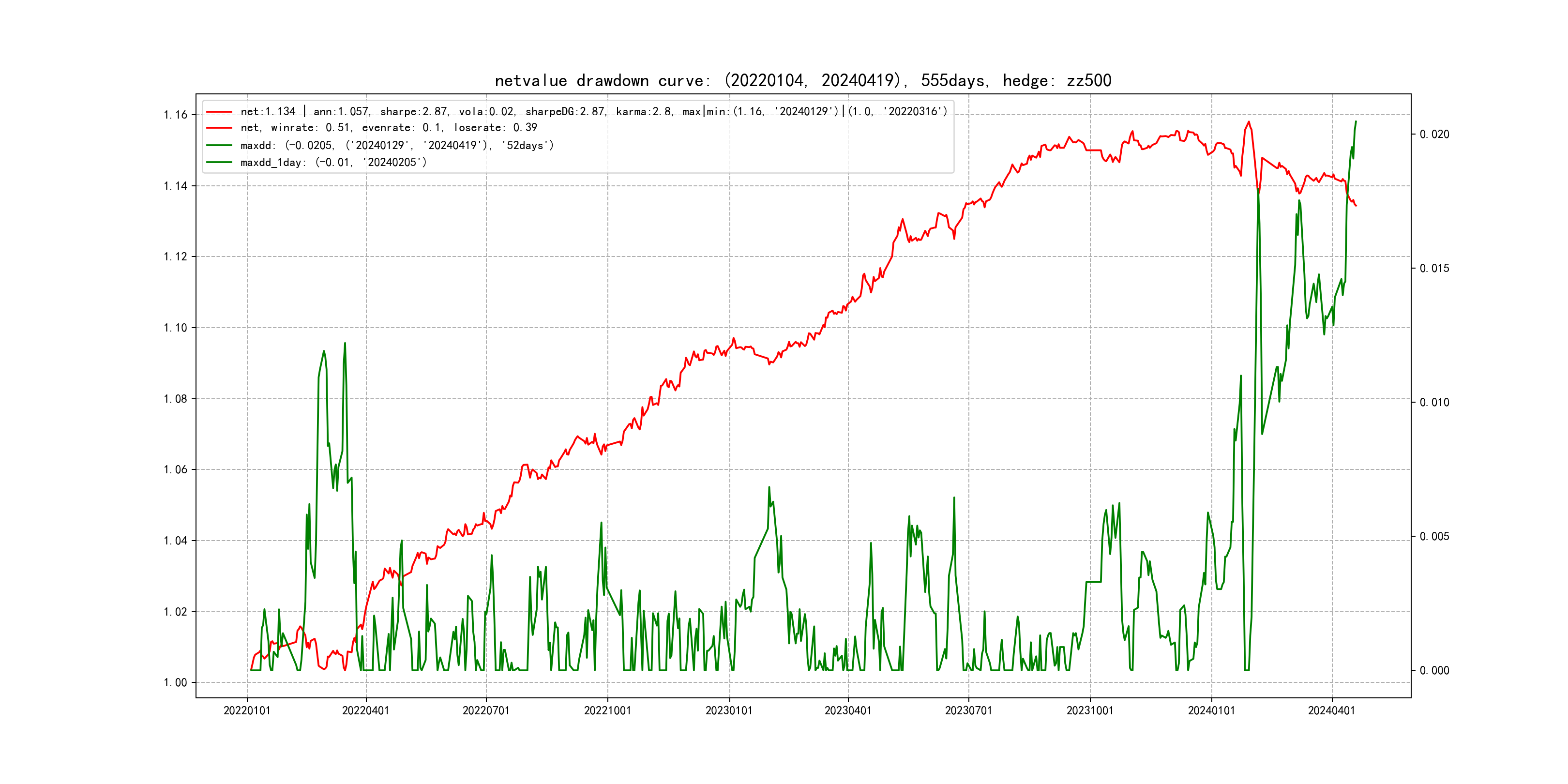Click left y-axis tick label 1.00

[175, 683]
